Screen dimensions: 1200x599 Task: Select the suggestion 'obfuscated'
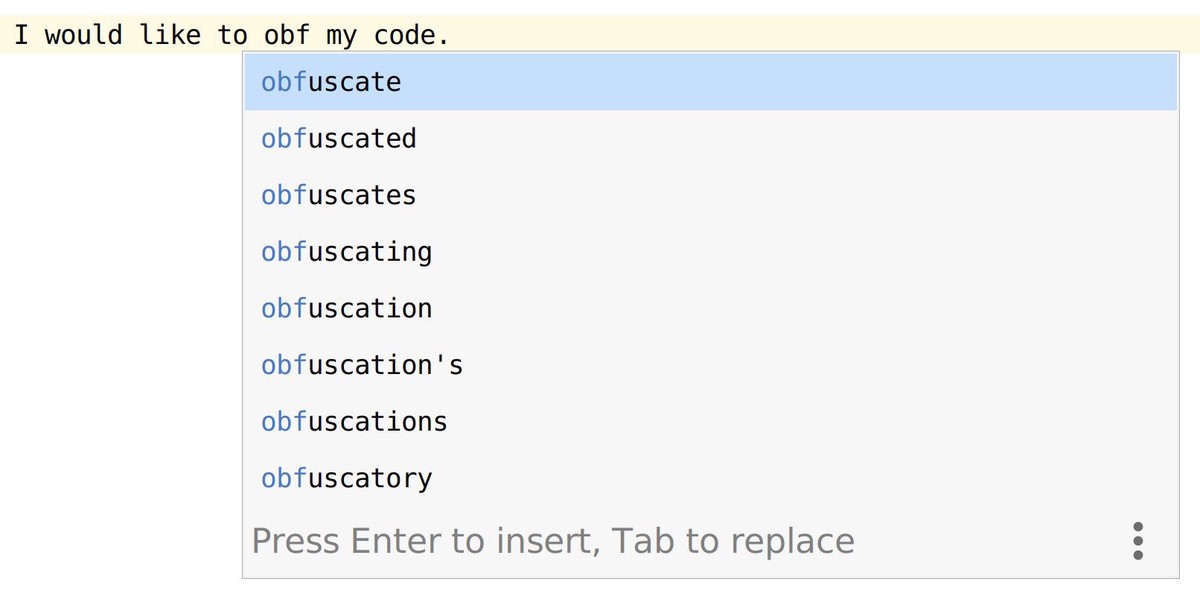pos(338,138)
